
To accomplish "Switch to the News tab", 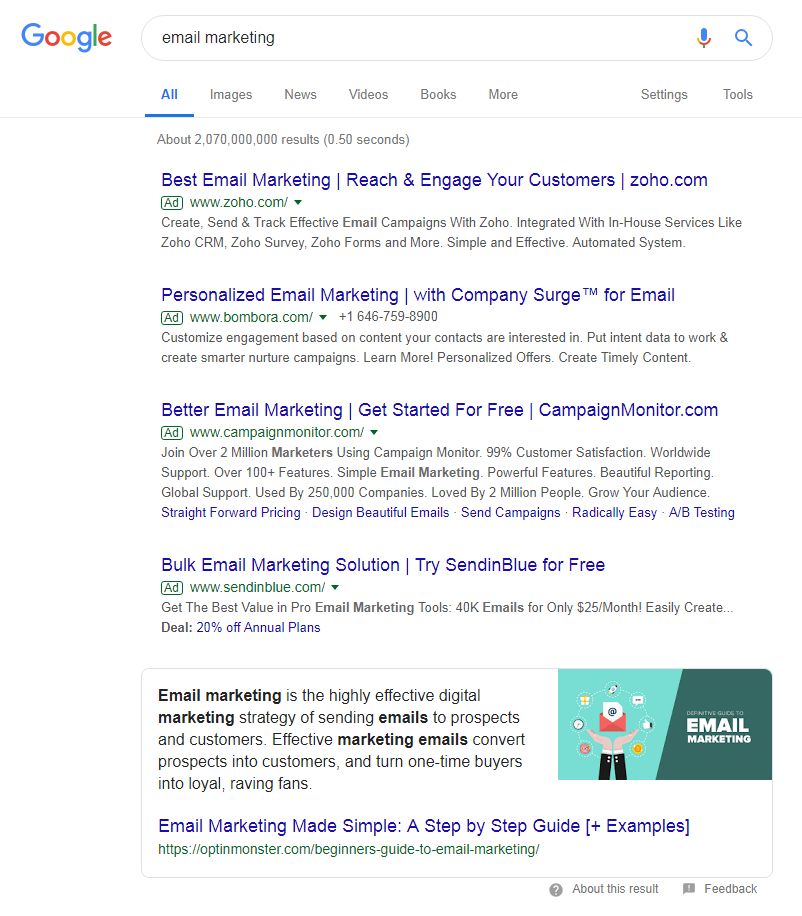I will [x=300, y=95].
